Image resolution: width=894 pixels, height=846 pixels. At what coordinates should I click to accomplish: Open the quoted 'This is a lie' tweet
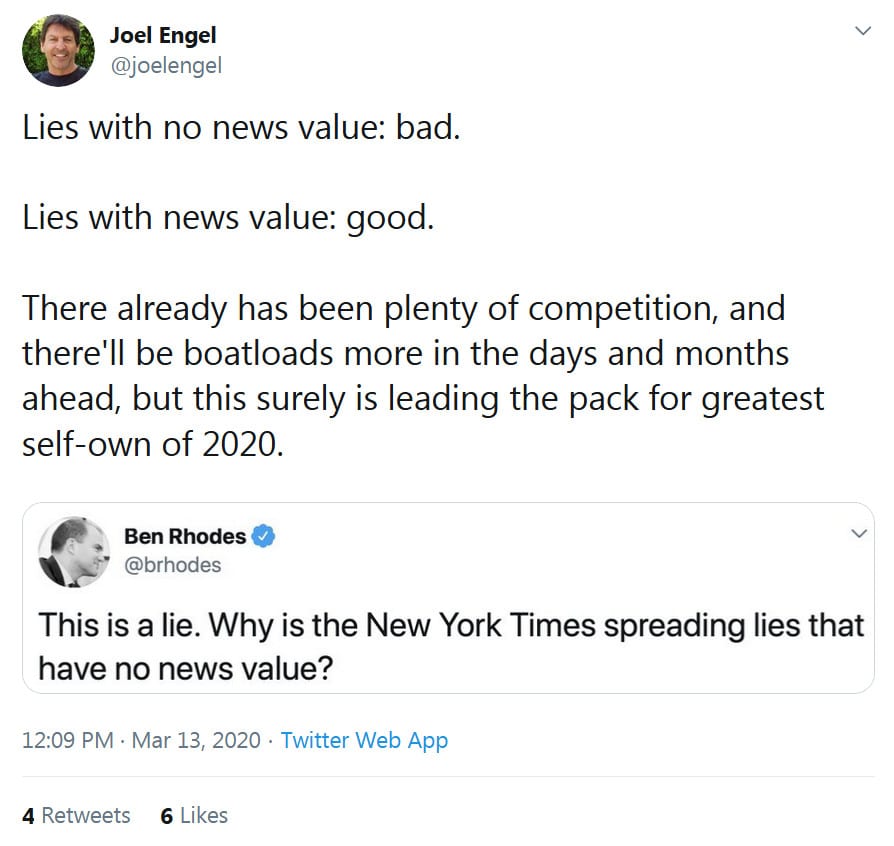pos(450,626)
